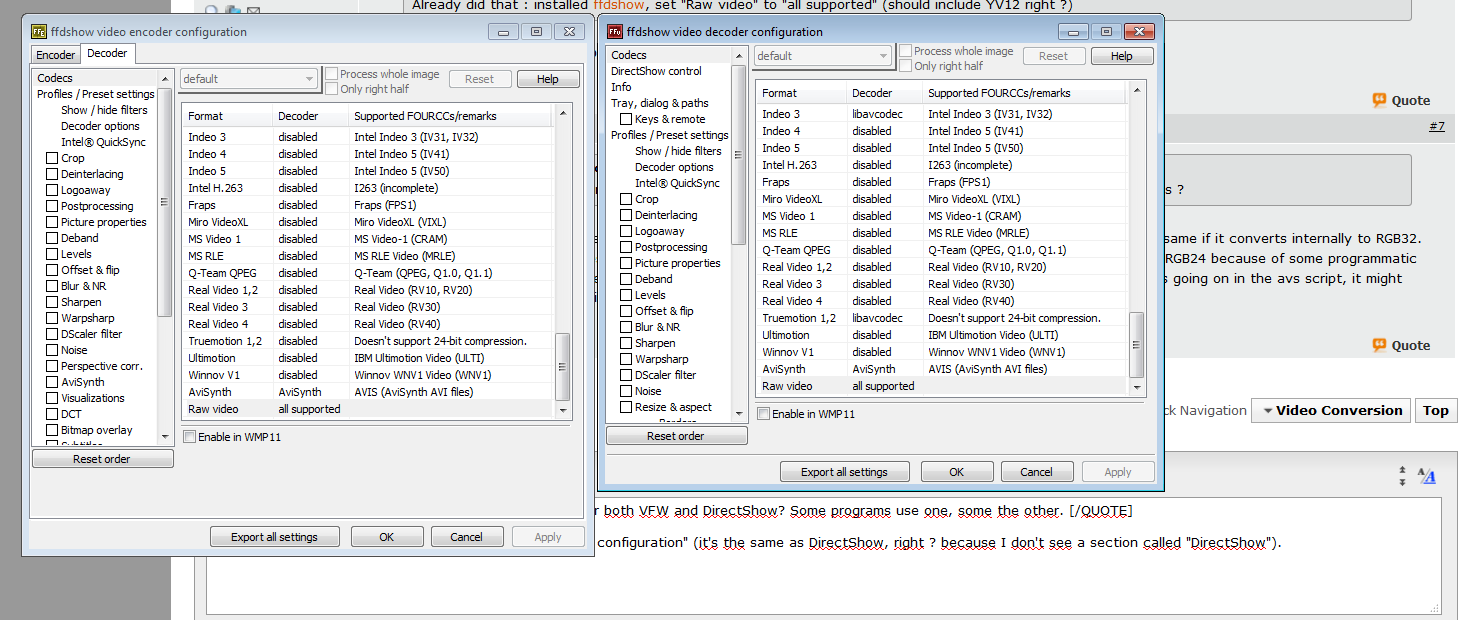Viewport: 1467px width, 620px height.
Task: Open the default preset dropdown in encoder window
Action: click(x=249, y=79)
